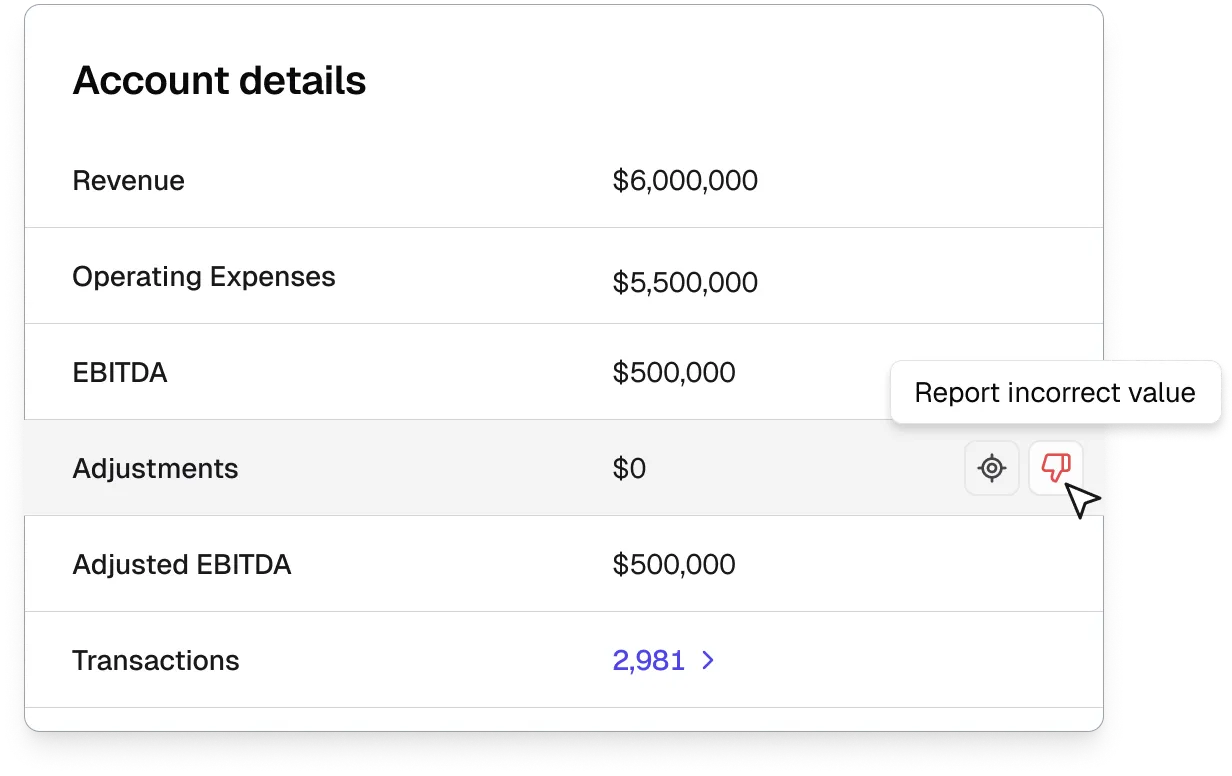
Task: Click the $6,000,000 Revenue figure
Action: point(685,180)
